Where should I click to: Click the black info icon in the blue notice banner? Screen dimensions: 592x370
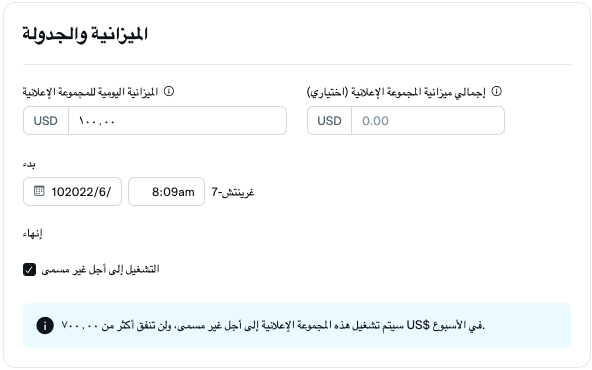click(45, 325)
